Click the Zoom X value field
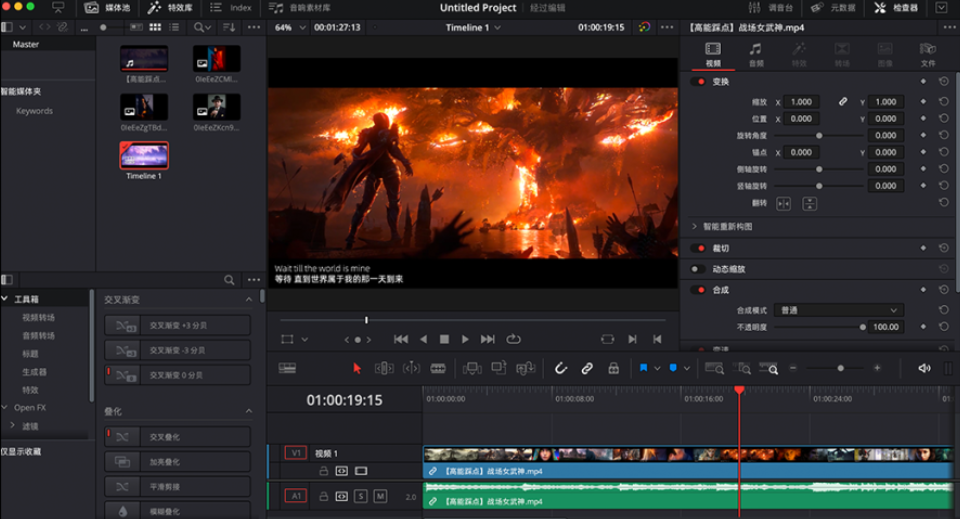The image size is (960, 519). (803, 102)
